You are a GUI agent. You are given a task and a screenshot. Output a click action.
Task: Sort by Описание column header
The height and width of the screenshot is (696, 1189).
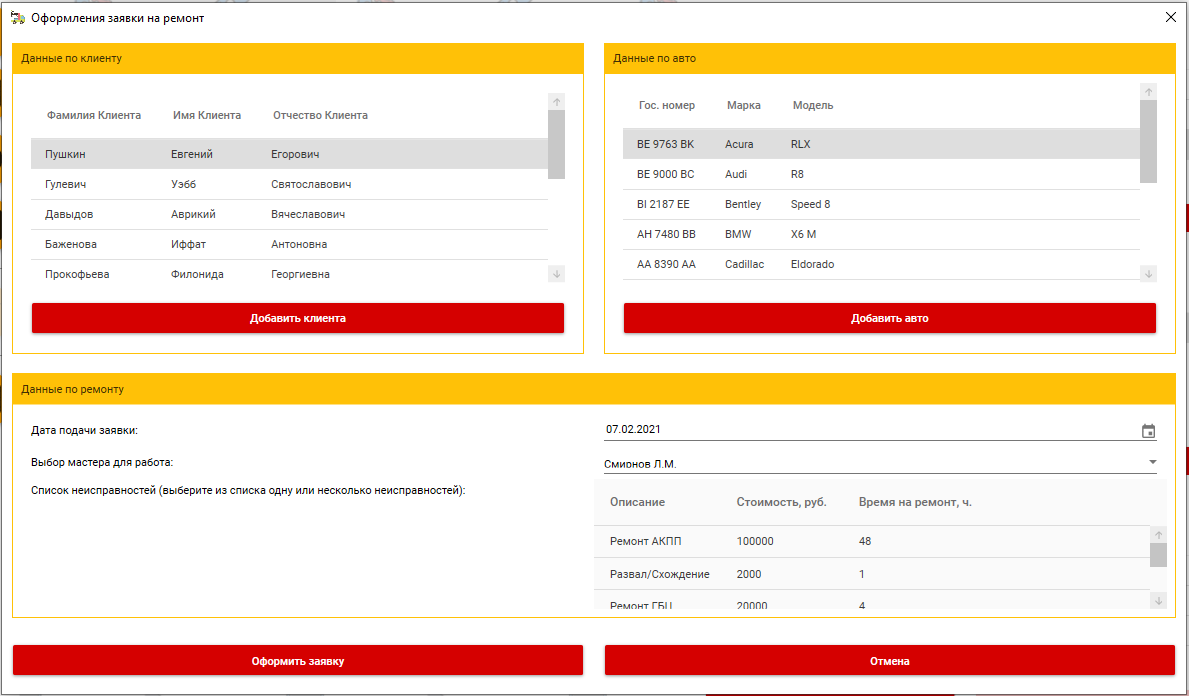(x=638, y=502)
